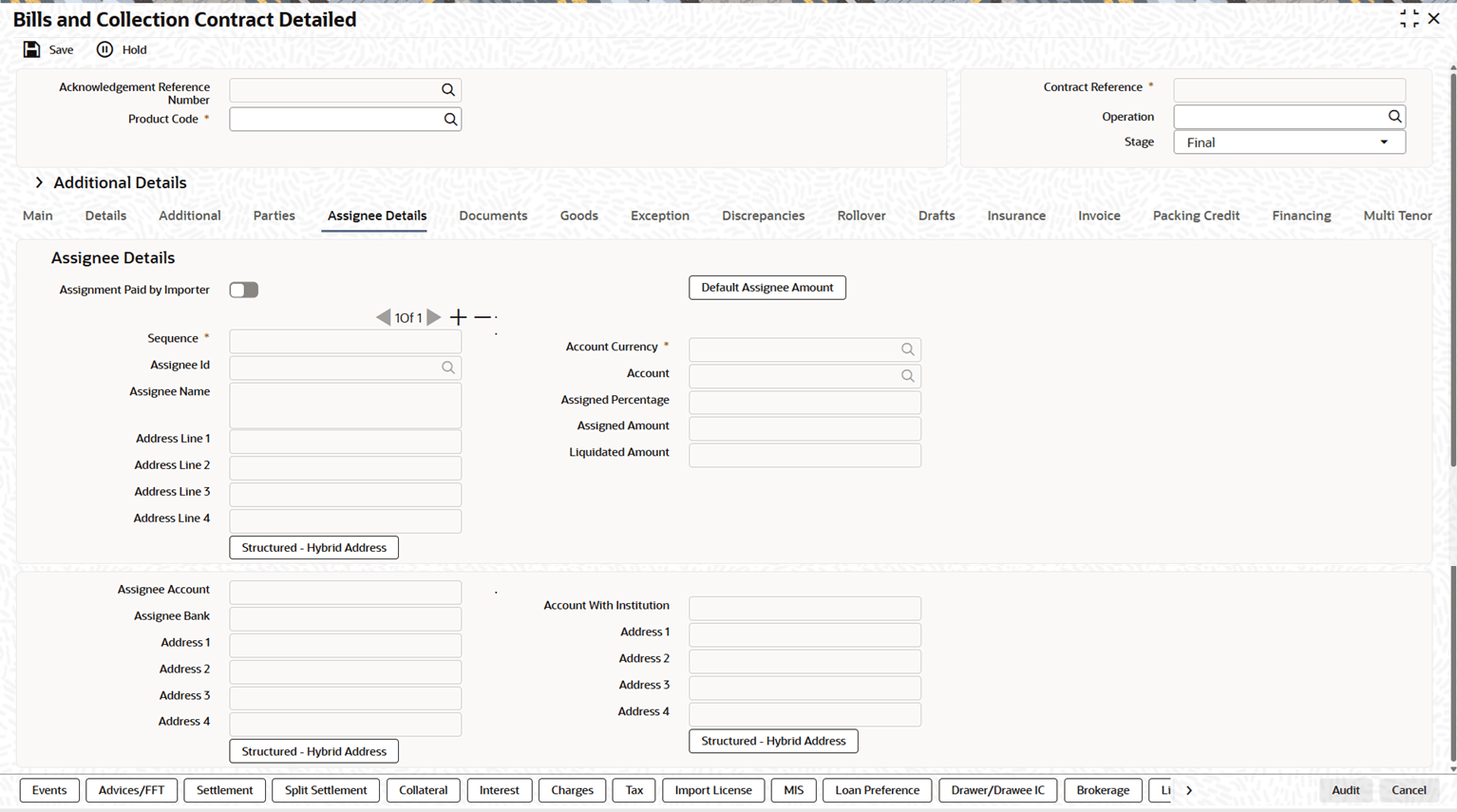Image resolution: width=1457 pixels, height=812 pixels.
Task: Click the Contract Reference input field
Action: [x=1289, y=90]
